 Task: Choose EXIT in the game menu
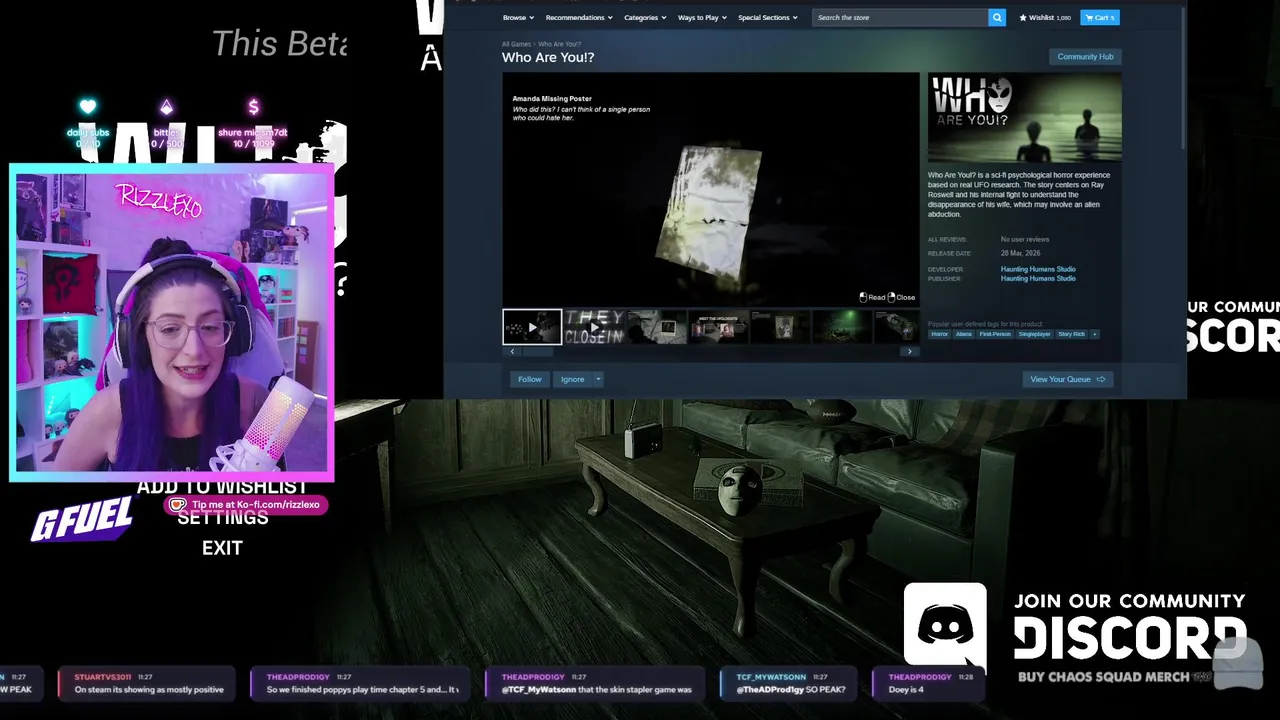point(222,548)
